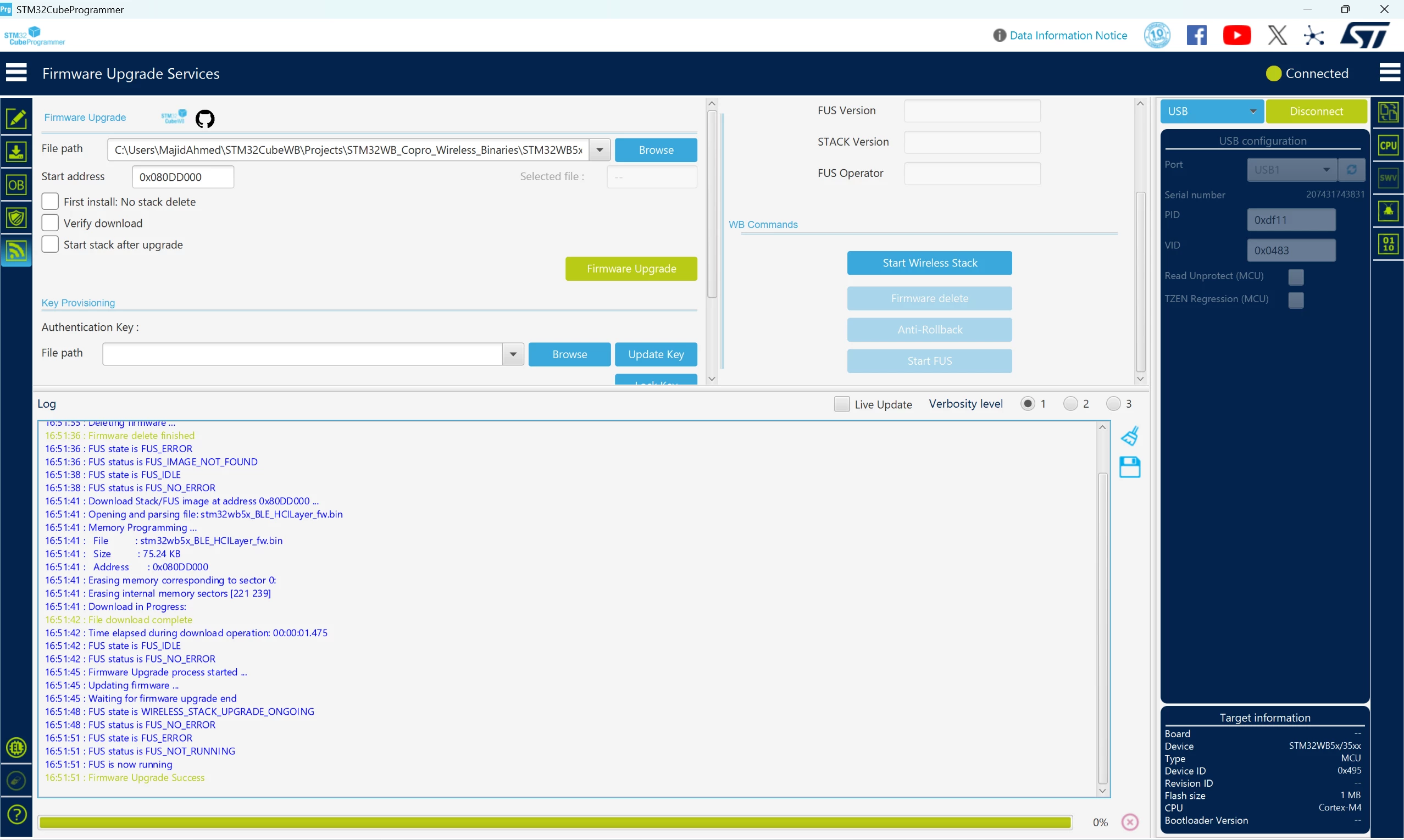The height and width of the screenshot is (840, 1404).
Task: Clear the log with broom icon
Action: click(1130, 436)
